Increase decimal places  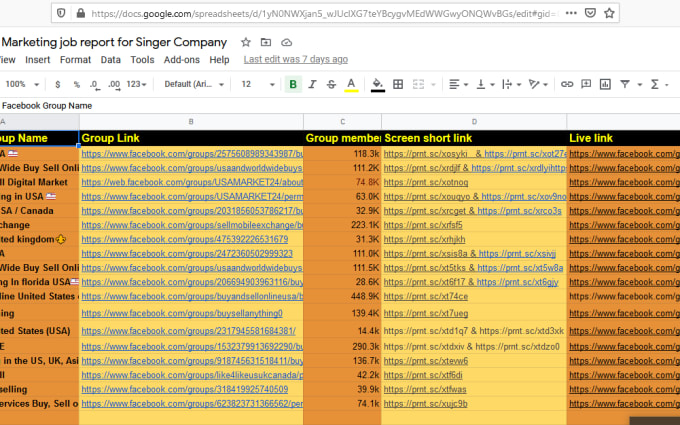pyautogui.click(x=114, y=85)
